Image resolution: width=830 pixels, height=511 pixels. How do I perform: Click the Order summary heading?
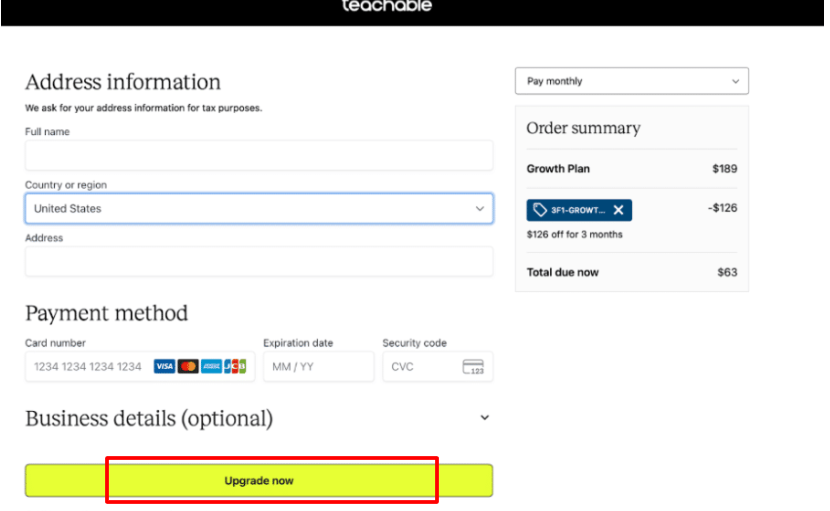click(x=583, y=128)
